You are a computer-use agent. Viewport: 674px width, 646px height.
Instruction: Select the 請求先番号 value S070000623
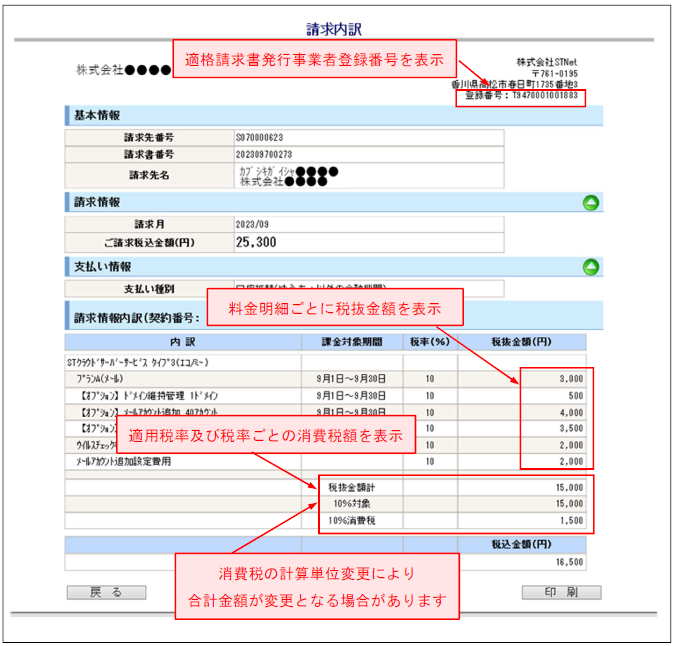(259, 138)
